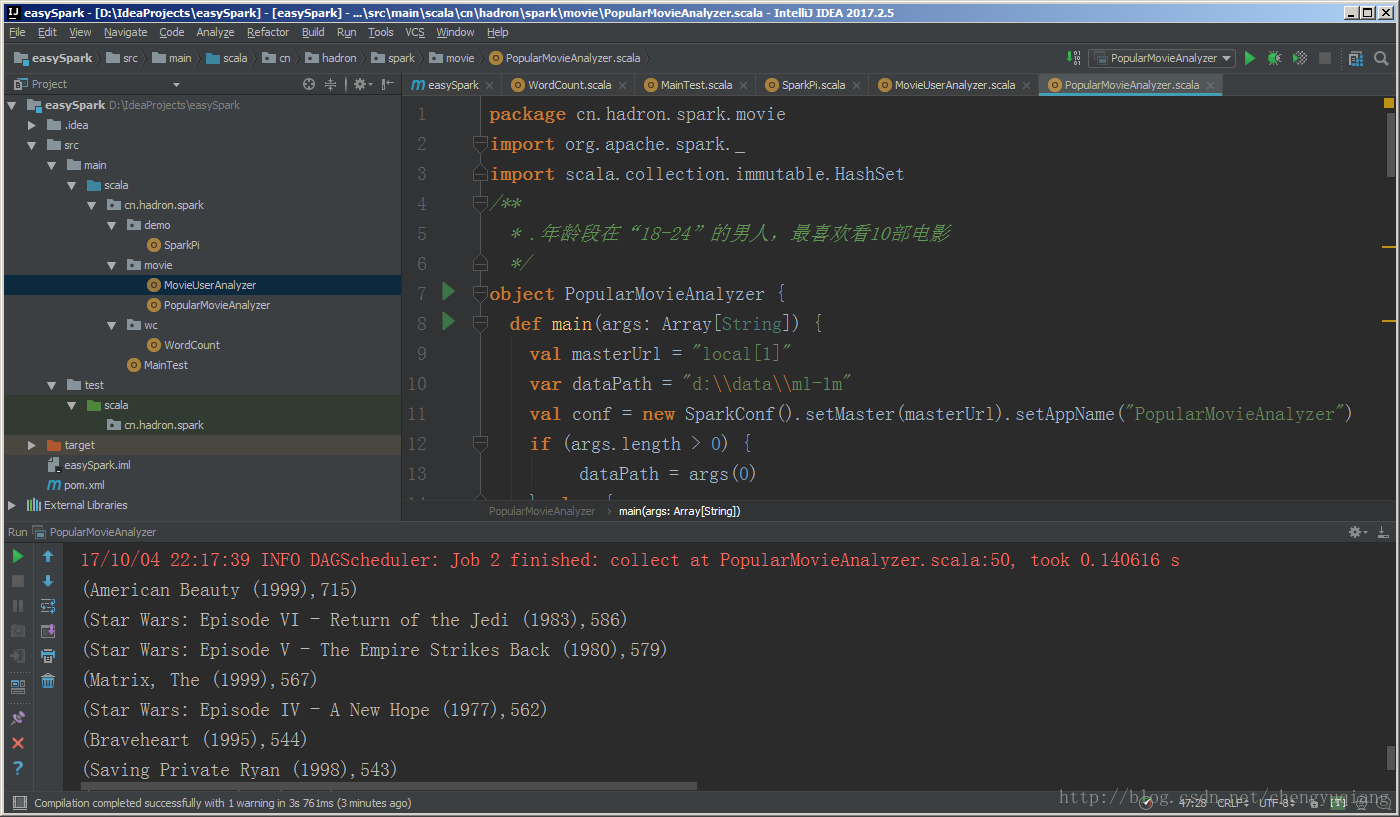Restore layout in the Run panel
This screenshot has height=817, width=1400.
pyautogui.click(x=18, y=687)
